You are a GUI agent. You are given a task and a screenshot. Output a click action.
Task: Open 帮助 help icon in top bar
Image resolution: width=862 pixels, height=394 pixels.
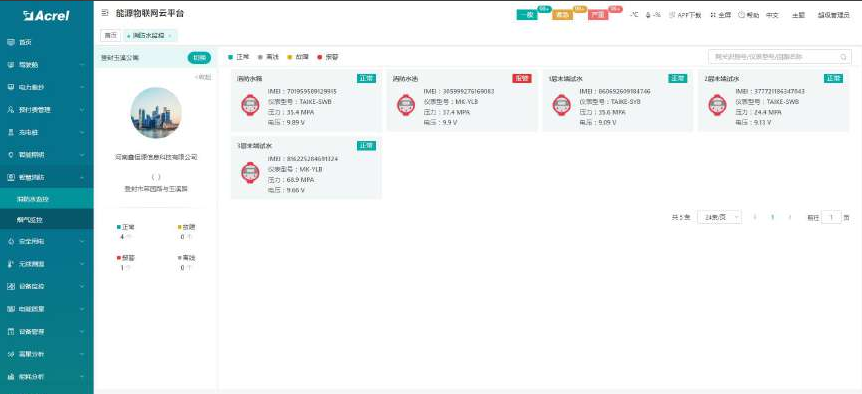click(x=741, y=15)
